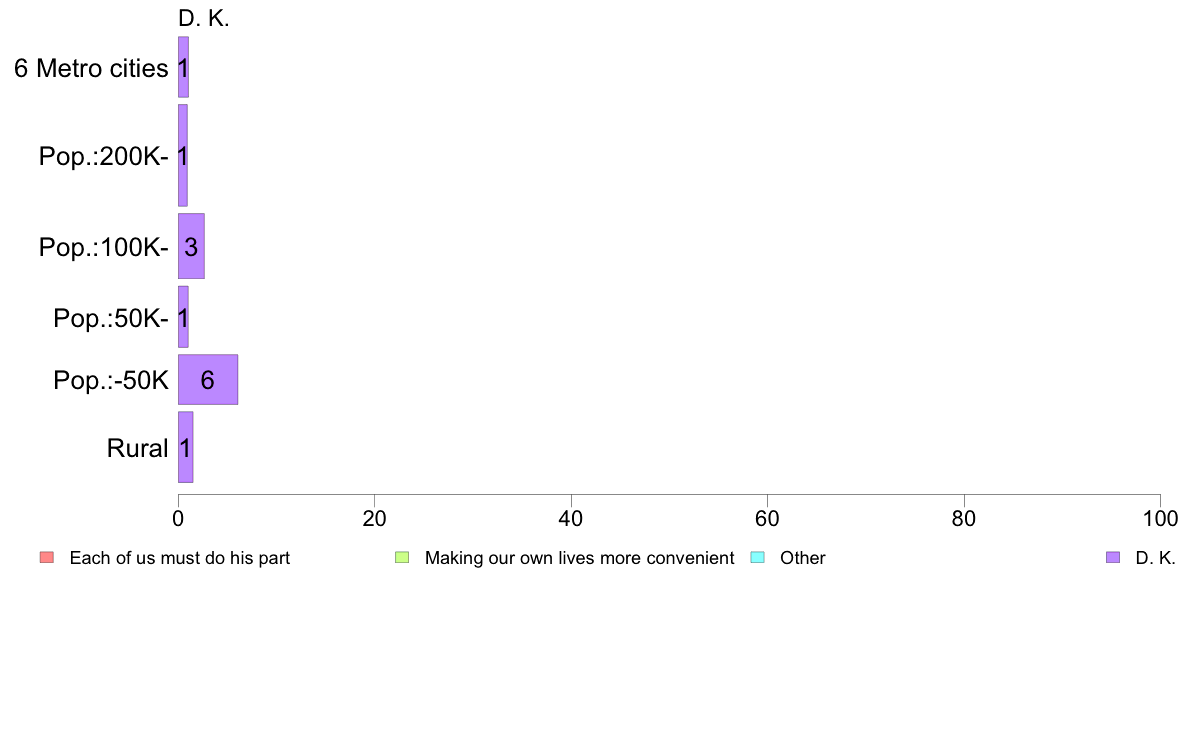This screenshot has height=736, width=1188.
Task: Click the 100 tick on x-axis
Action: tap(1160, 518)
